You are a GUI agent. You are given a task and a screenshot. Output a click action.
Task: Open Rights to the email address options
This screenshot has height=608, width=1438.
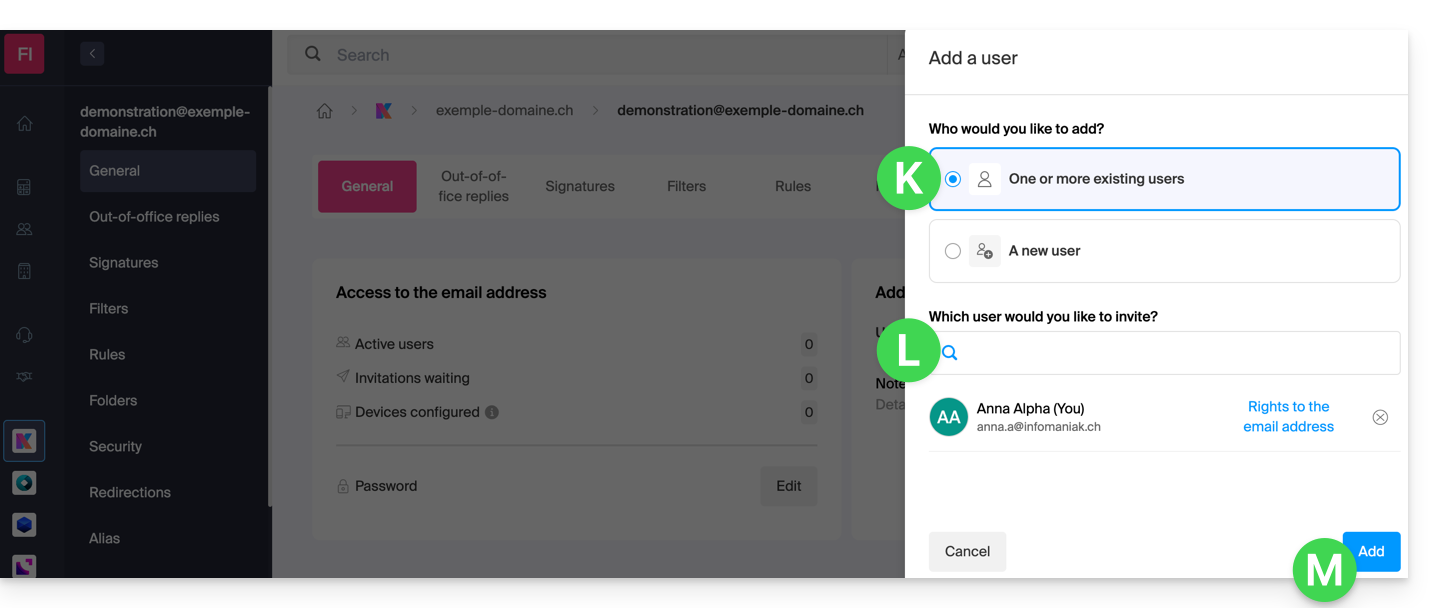click(1288, 417)
